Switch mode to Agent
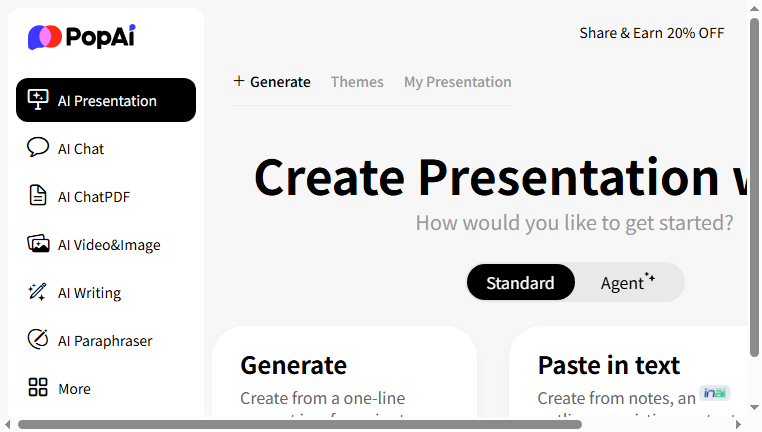Image resolution: width=762 pixels, height=432 pixels. coord(628,283)
